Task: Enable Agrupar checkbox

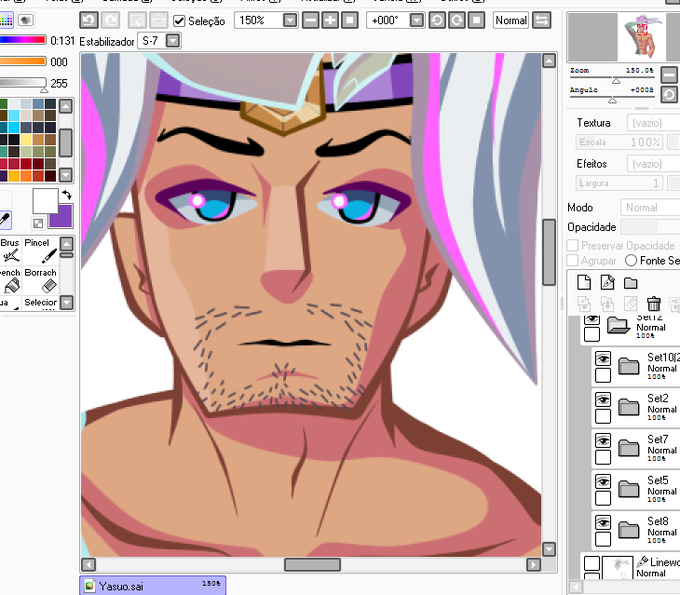Action: coord(572,260)
